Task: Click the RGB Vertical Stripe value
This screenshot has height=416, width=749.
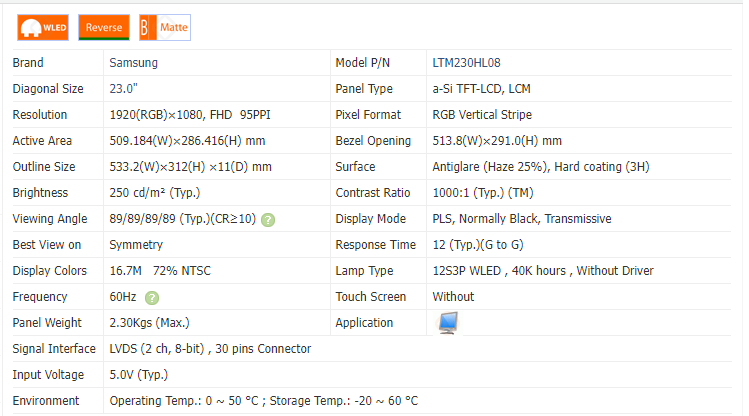Action: coord(482,115)
